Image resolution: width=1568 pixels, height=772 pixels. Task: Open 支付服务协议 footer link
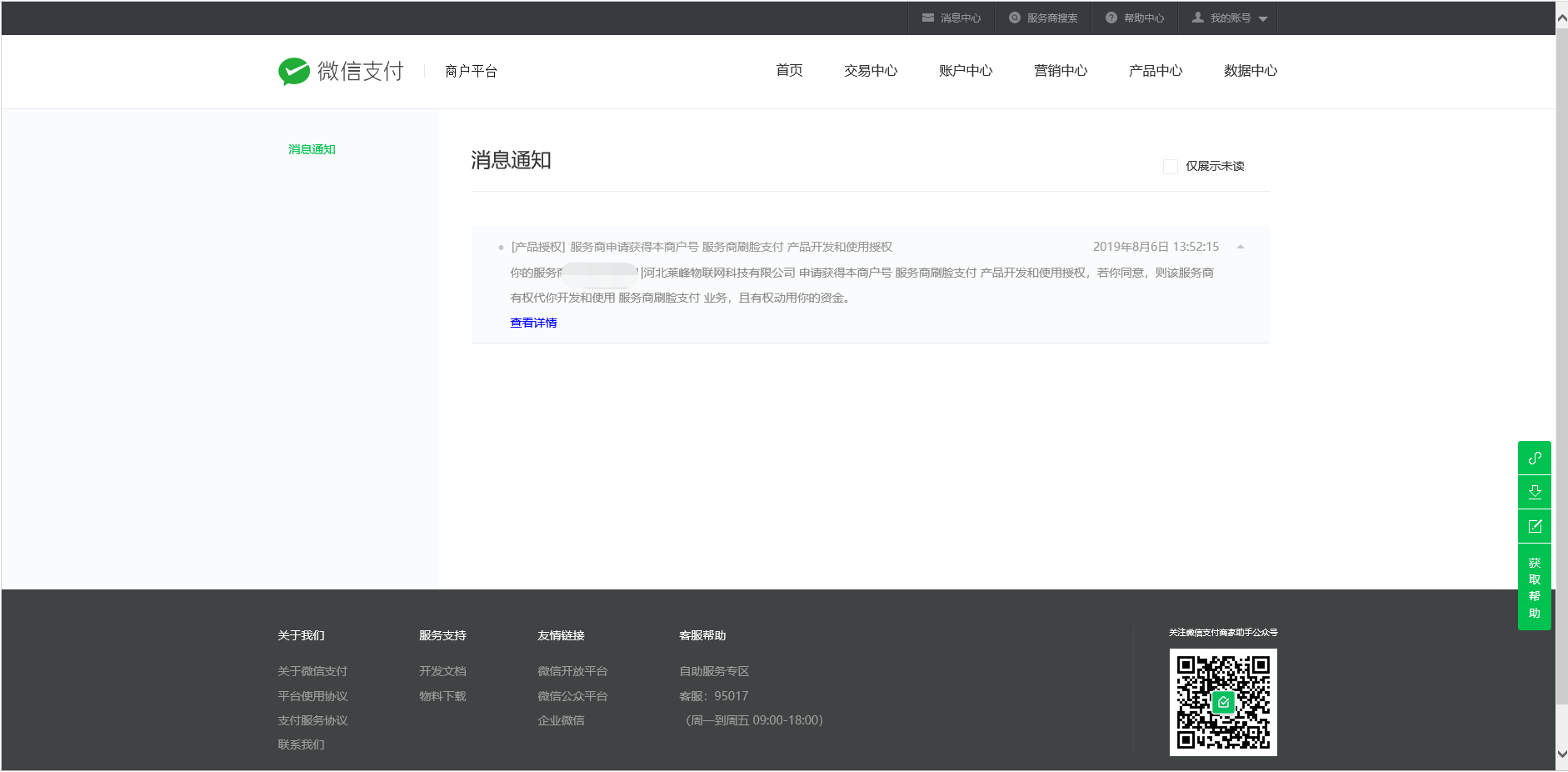(312, 720)
